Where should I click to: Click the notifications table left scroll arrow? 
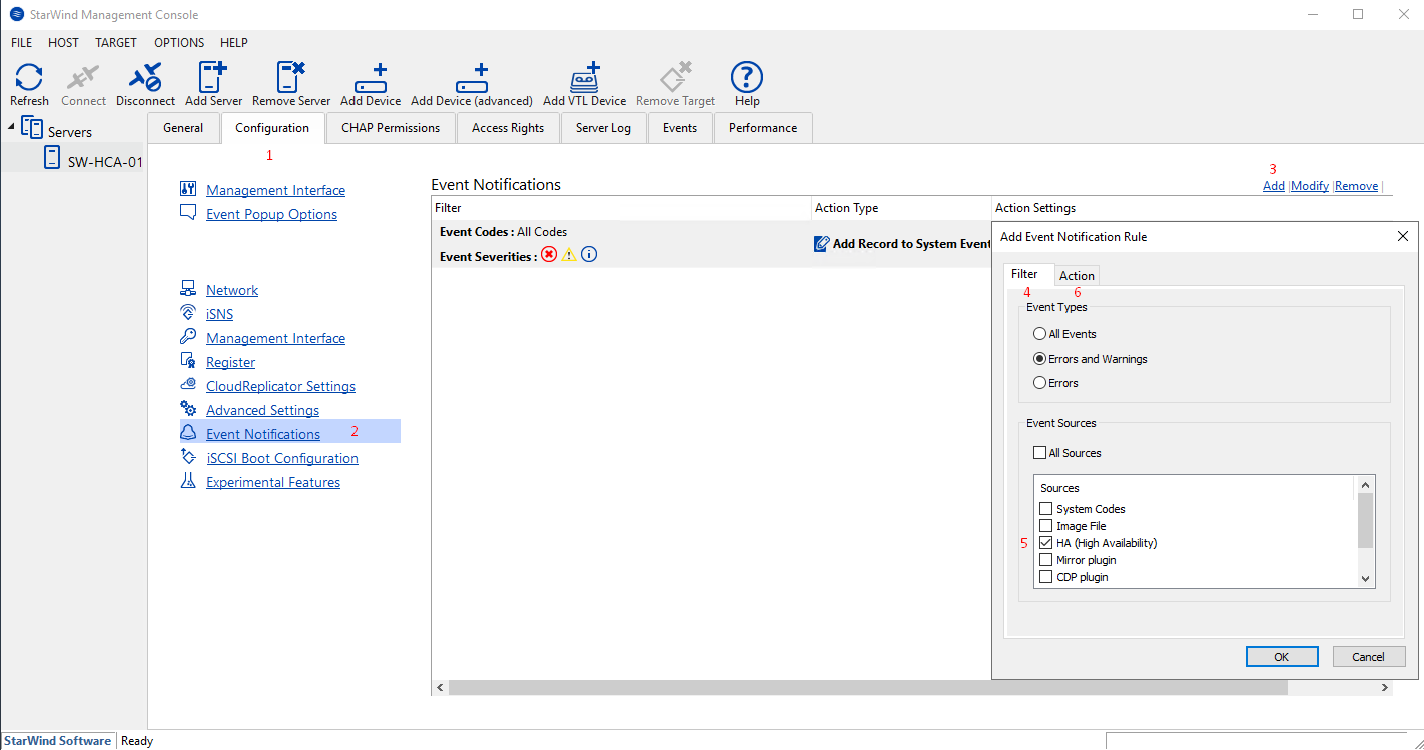point(440,688)
